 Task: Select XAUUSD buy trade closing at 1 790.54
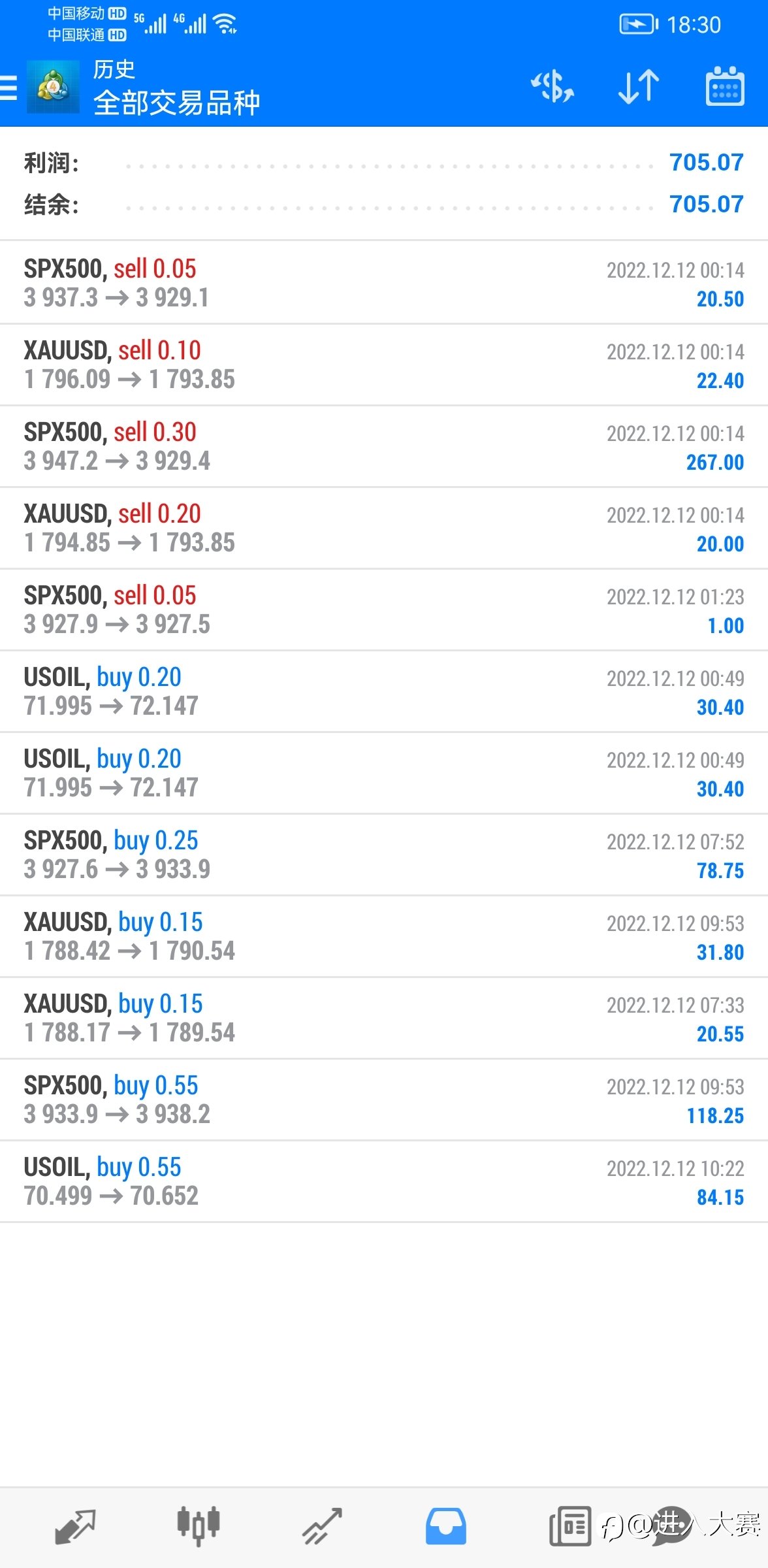point(384,936)
